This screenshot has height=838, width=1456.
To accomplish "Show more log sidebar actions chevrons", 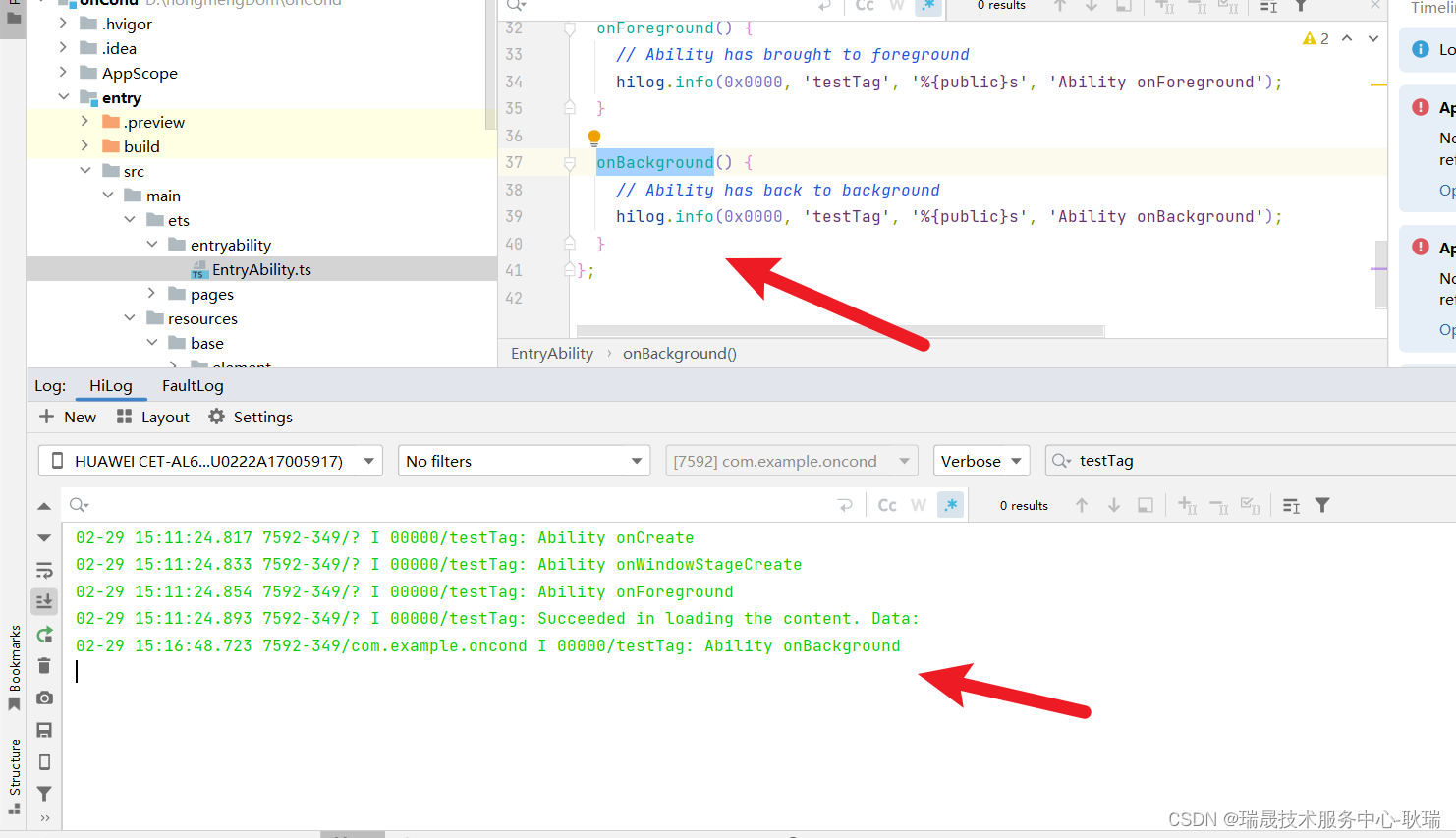I will (x=44, y=817).
